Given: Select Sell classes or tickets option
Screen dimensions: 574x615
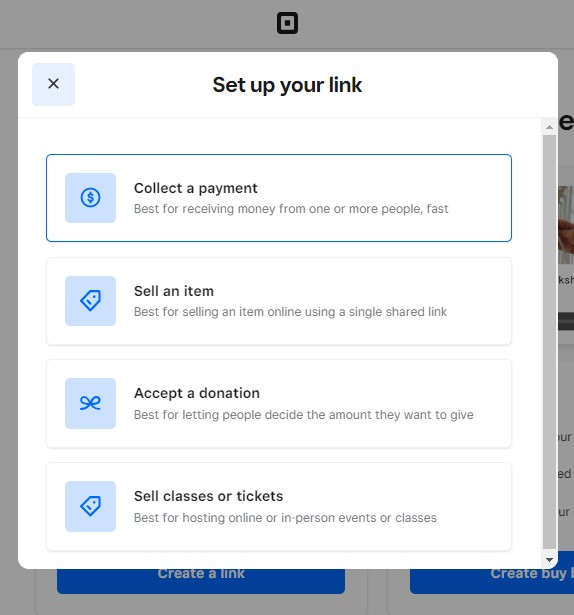Looking at the screenshot, I should 279,507.
